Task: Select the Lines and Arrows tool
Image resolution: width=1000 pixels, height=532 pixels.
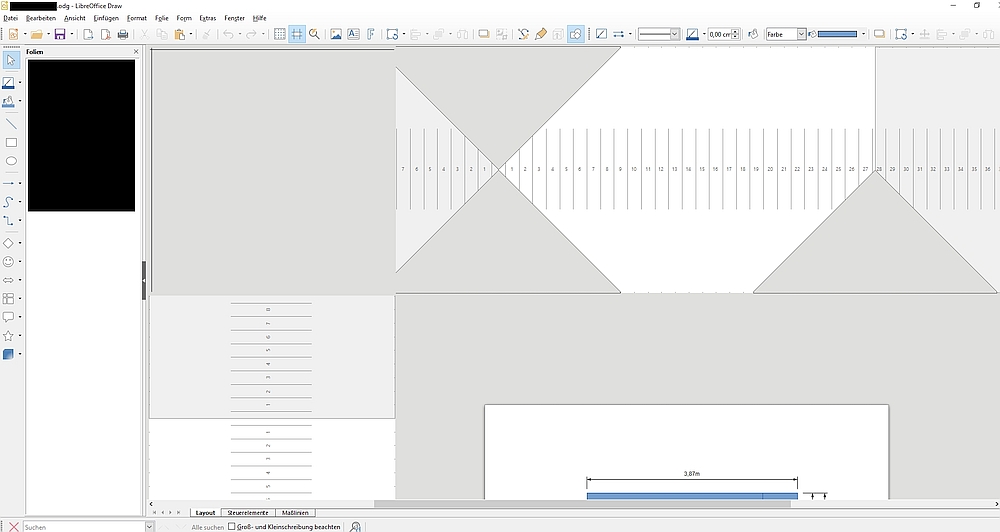Action: 8,184
